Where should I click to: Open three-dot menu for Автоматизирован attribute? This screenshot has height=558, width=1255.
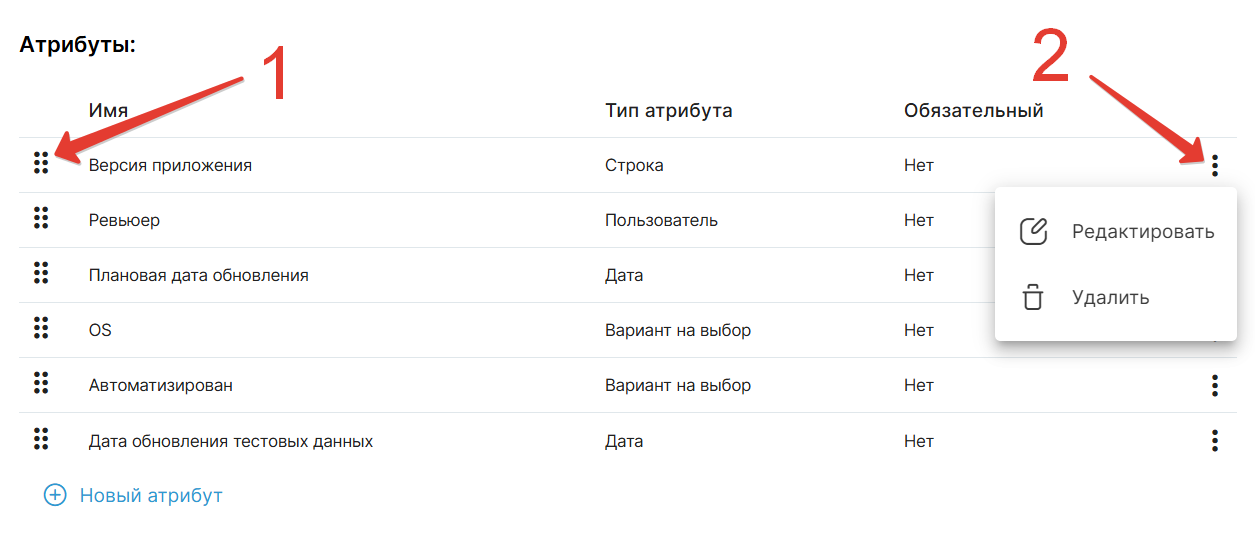tap(1215, 385)
